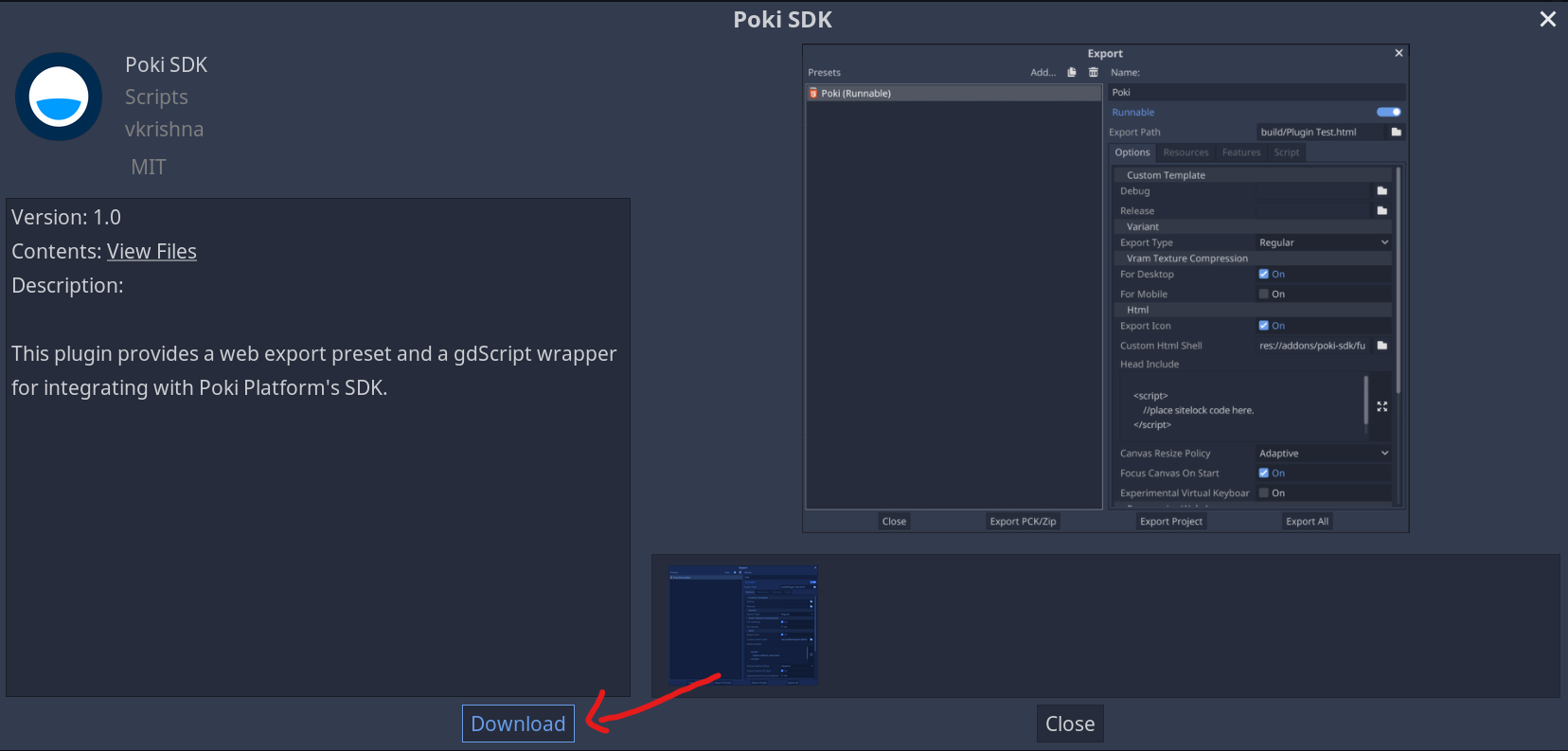Switch to the Features tab in preview
The image size is (1568, 751).
[x=1240, y=152]
